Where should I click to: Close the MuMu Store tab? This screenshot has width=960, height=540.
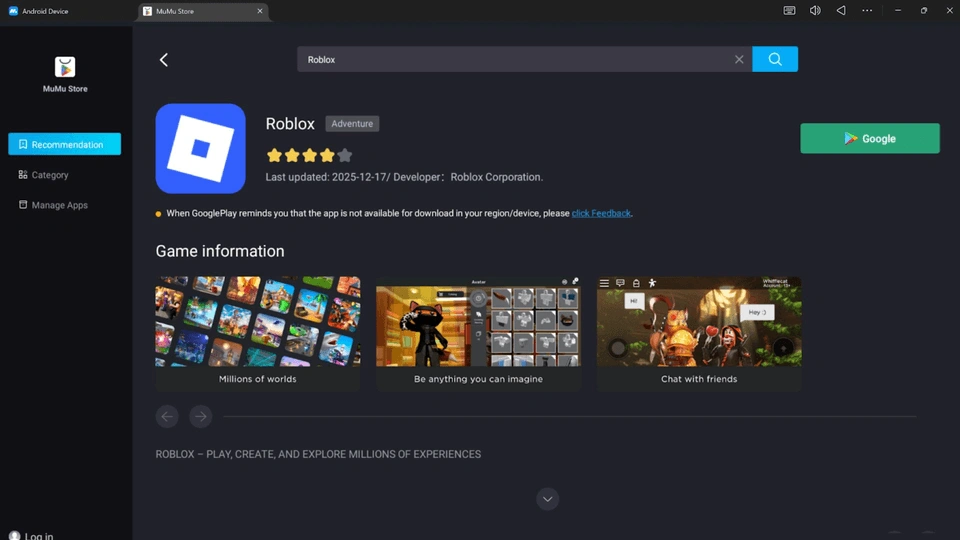tap(261, 11)
